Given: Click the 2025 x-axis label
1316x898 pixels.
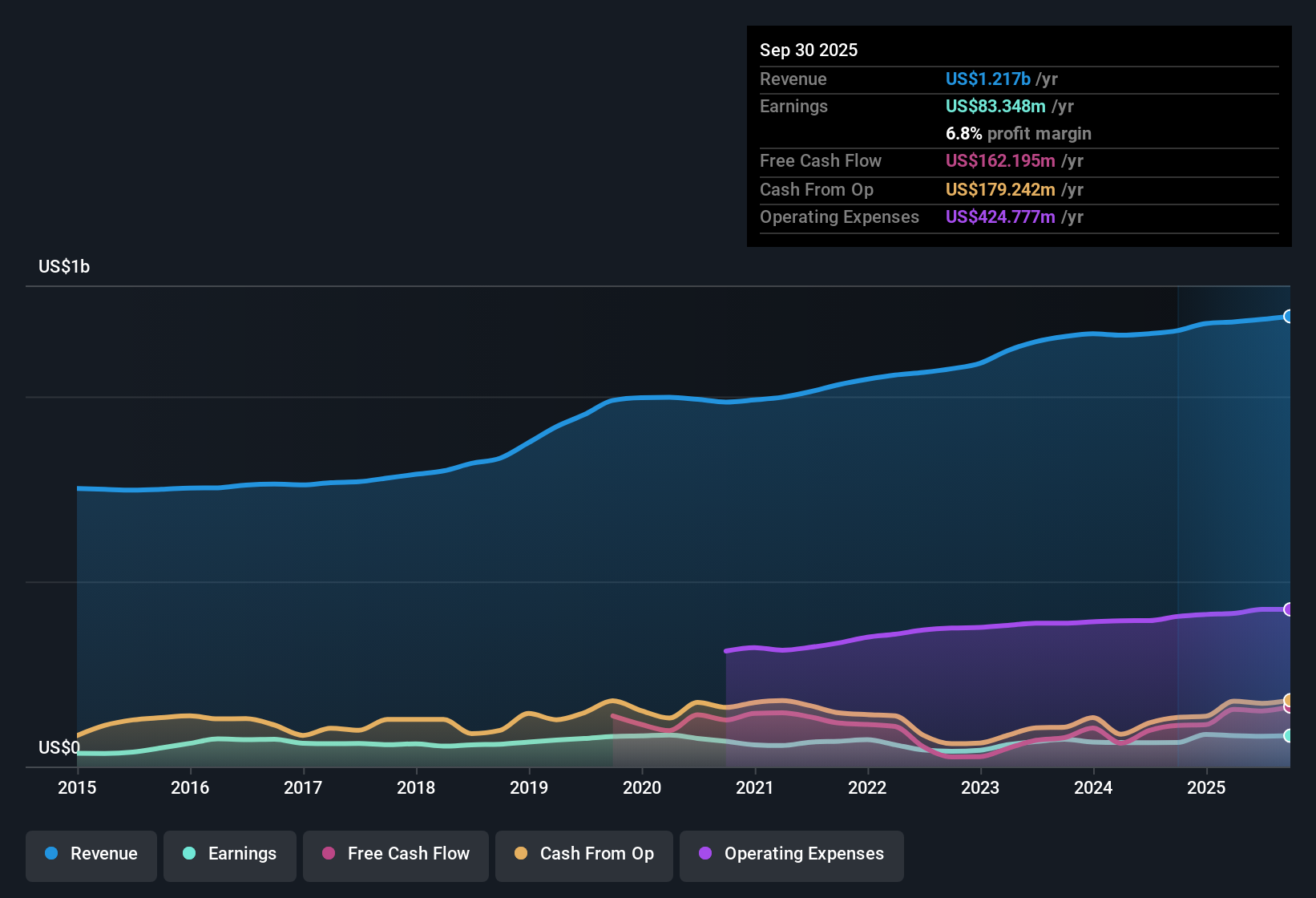Looking at the screenshot, I should [x=1206, y=788].
